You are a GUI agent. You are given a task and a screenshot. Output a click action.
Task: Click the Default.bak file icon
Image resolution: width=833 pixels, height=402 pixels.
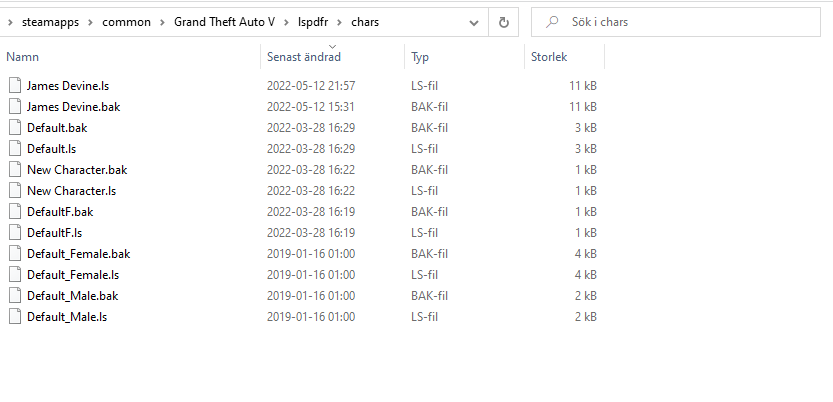[14, 127]
